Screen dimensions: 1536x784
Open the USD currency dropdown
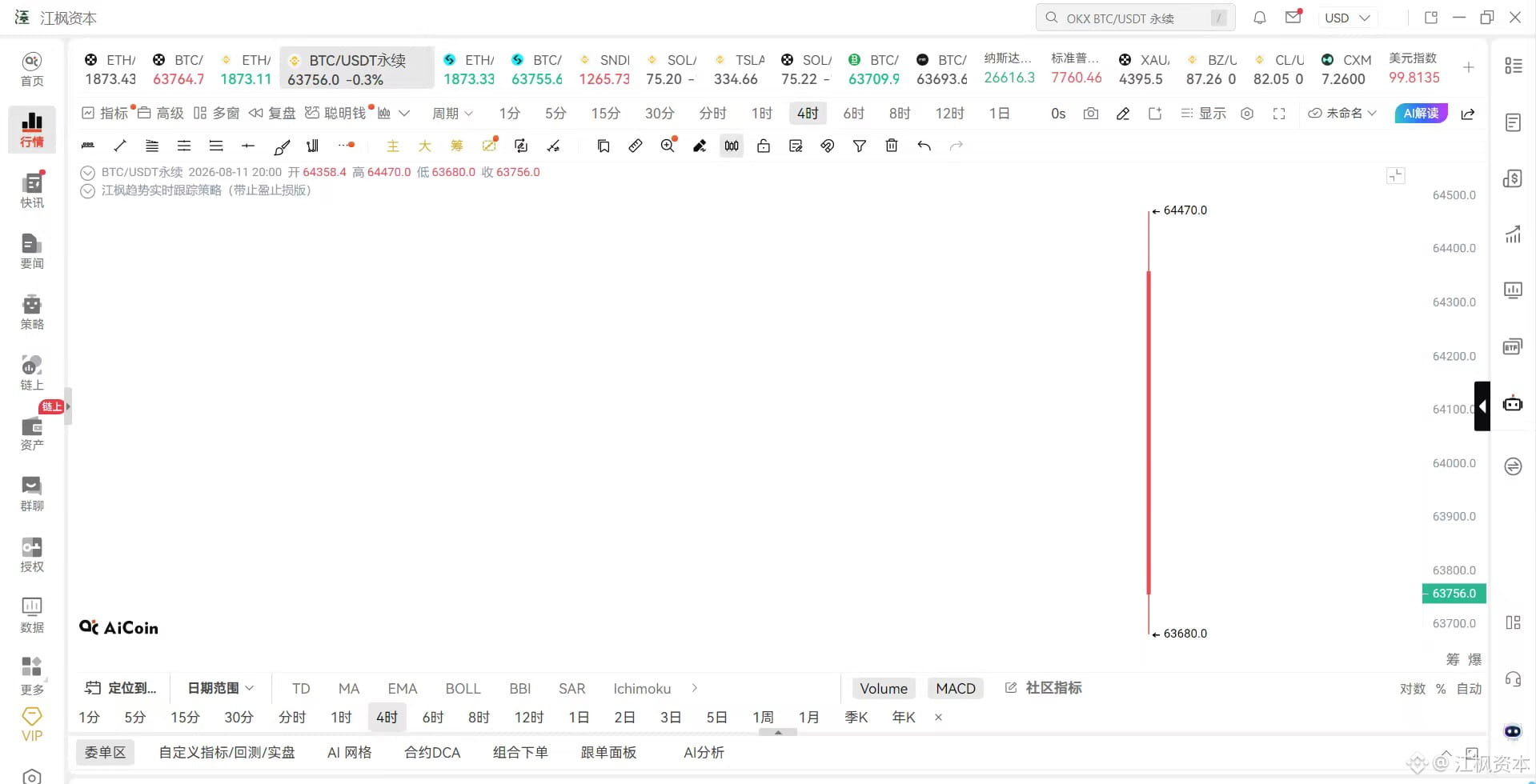click(x=1347, y=18)
